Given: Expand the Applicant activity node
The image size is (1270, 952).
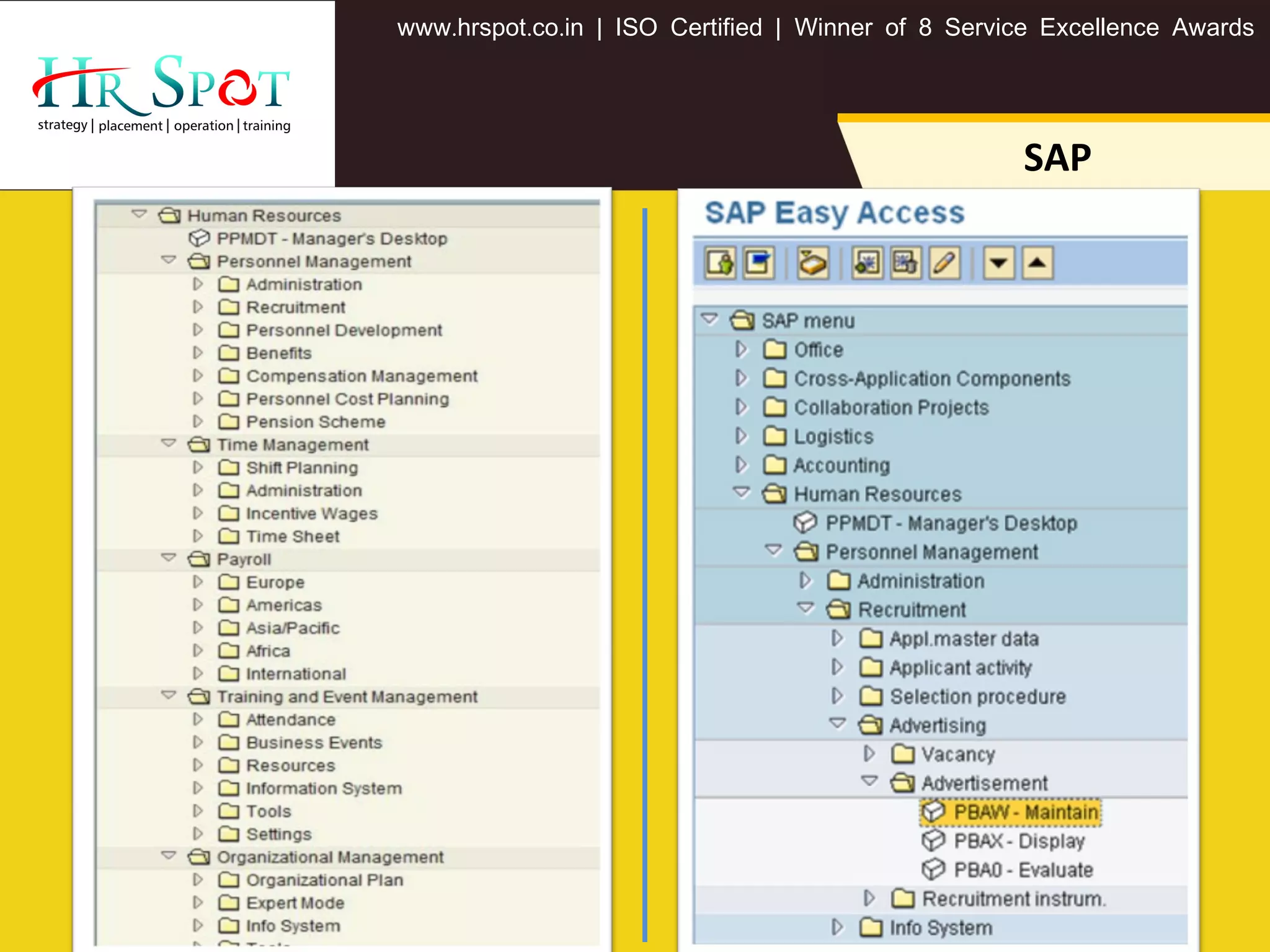Looking at the screenshot, I should pos(837,667).
